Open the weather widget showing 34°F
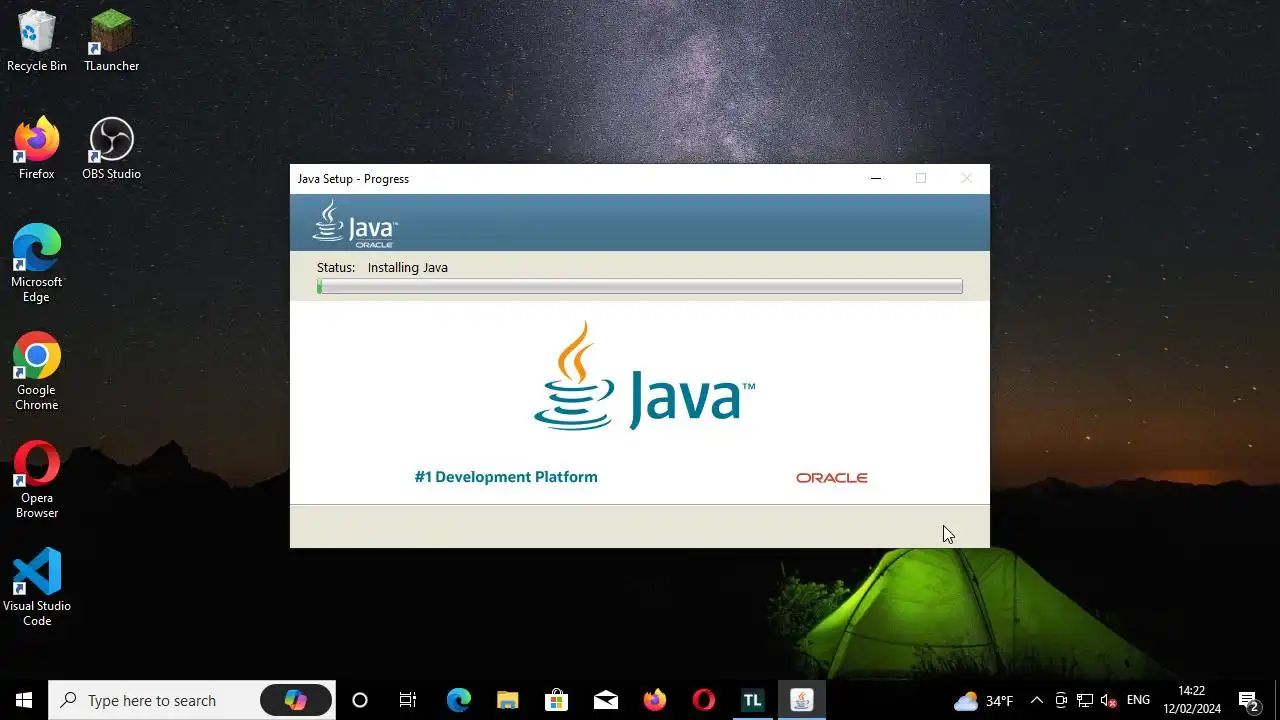Viewport: 1280px width, 720px height. pyautogui.click(x=984, y=700)
